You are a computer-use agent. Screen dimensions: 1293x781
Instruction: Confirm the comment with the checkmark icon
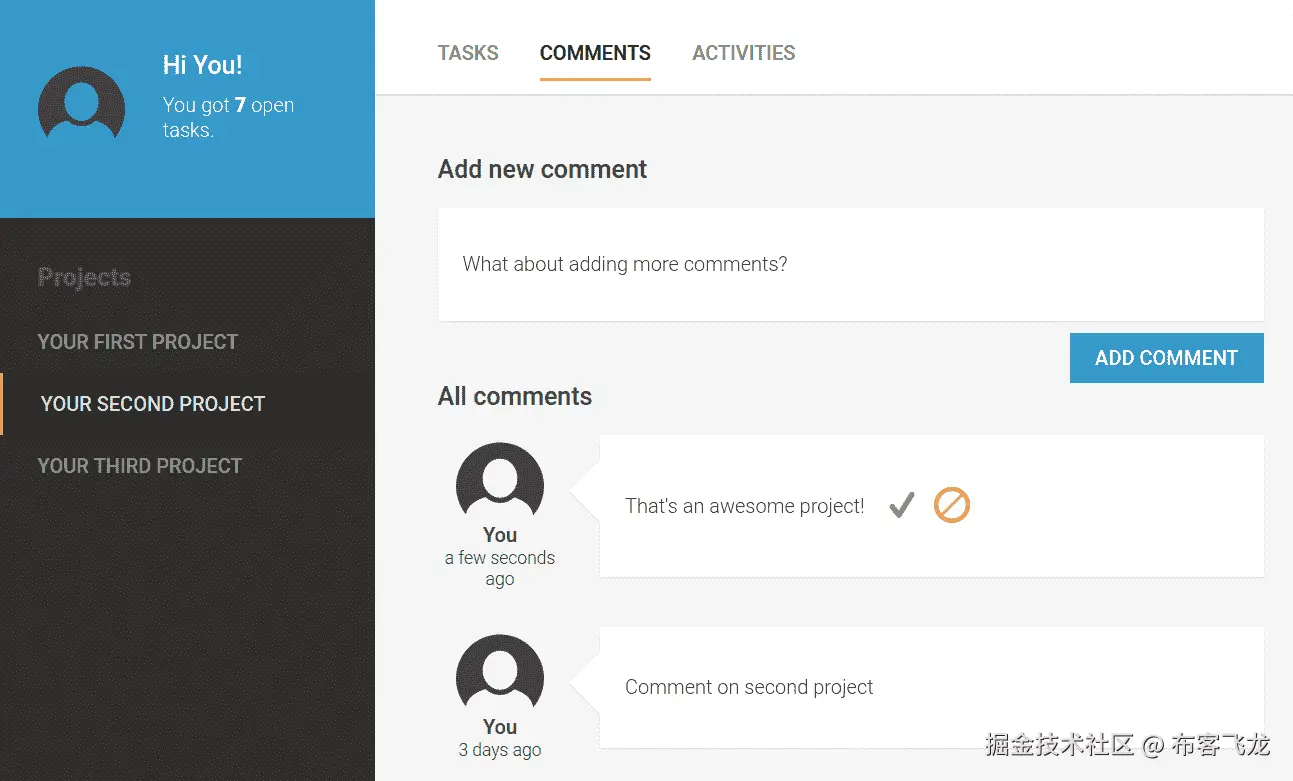[x=901, y=506]
